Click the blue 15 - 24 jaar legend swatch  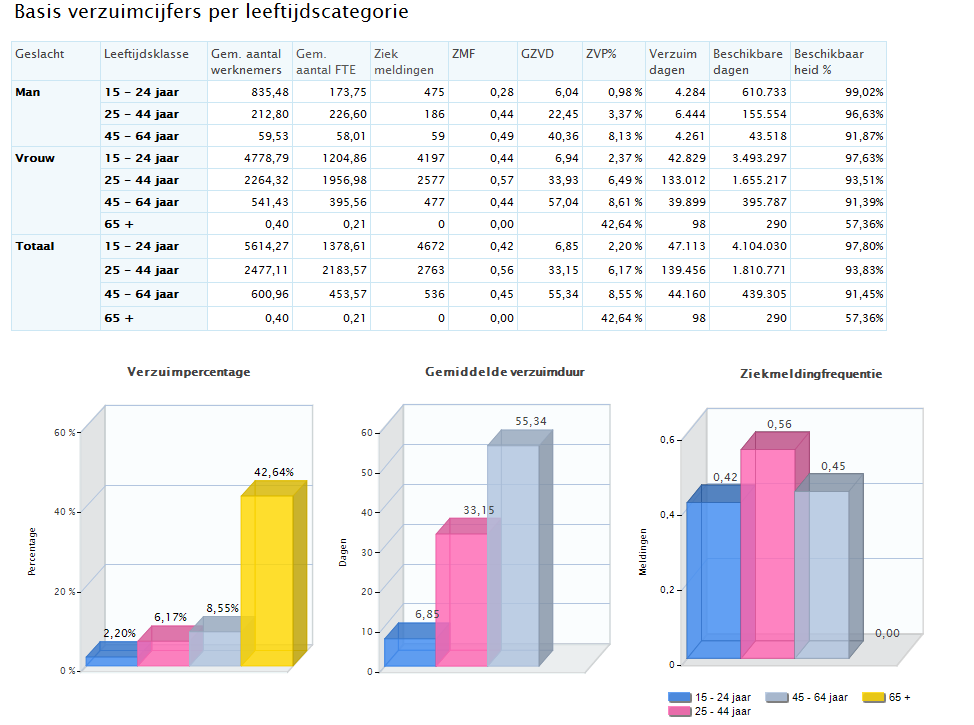(680, 697)
